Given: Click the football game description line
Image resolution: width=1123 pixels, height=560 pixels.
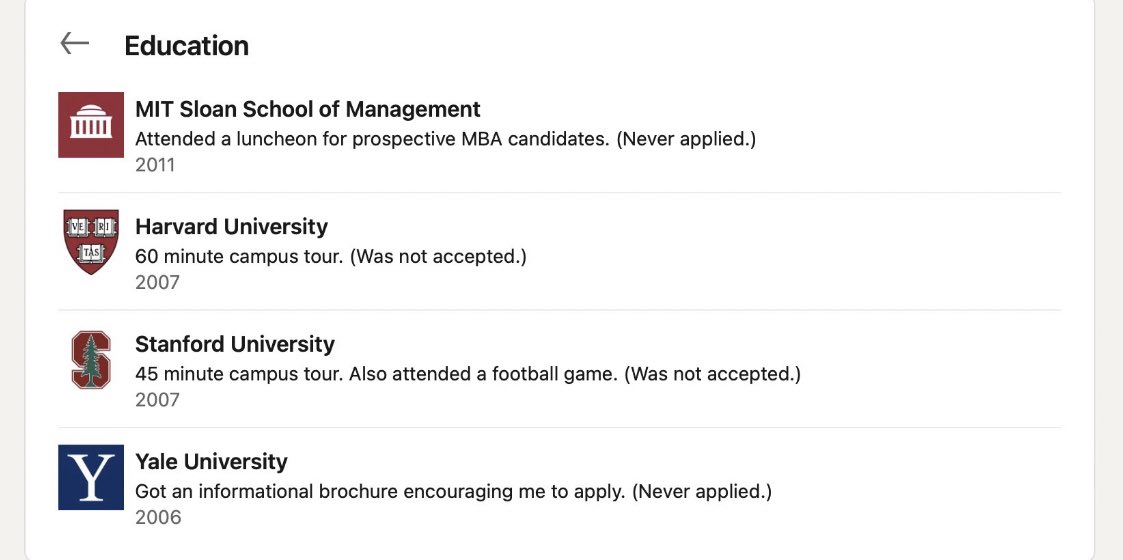Looking at the screenshot, I should (468, 374).
